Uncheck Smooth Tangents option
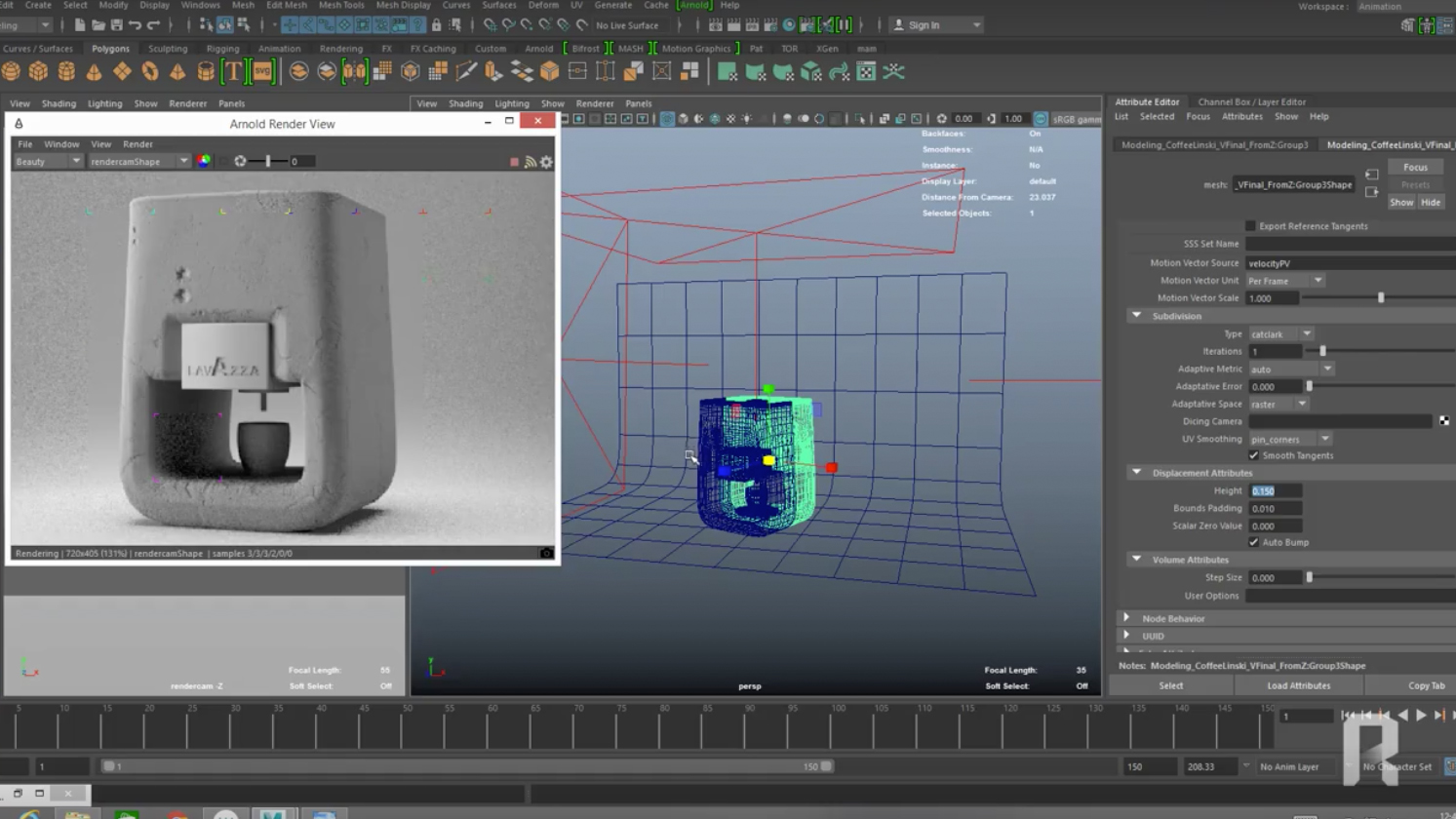The width and height of the screenshot is (1456, 819). [1254, 455]
